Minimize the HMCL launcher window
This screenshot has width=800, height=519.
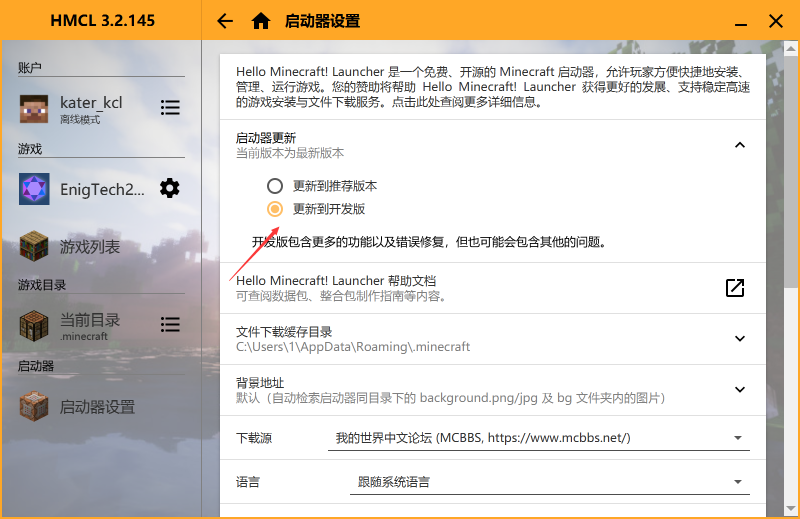pos(739,21)
